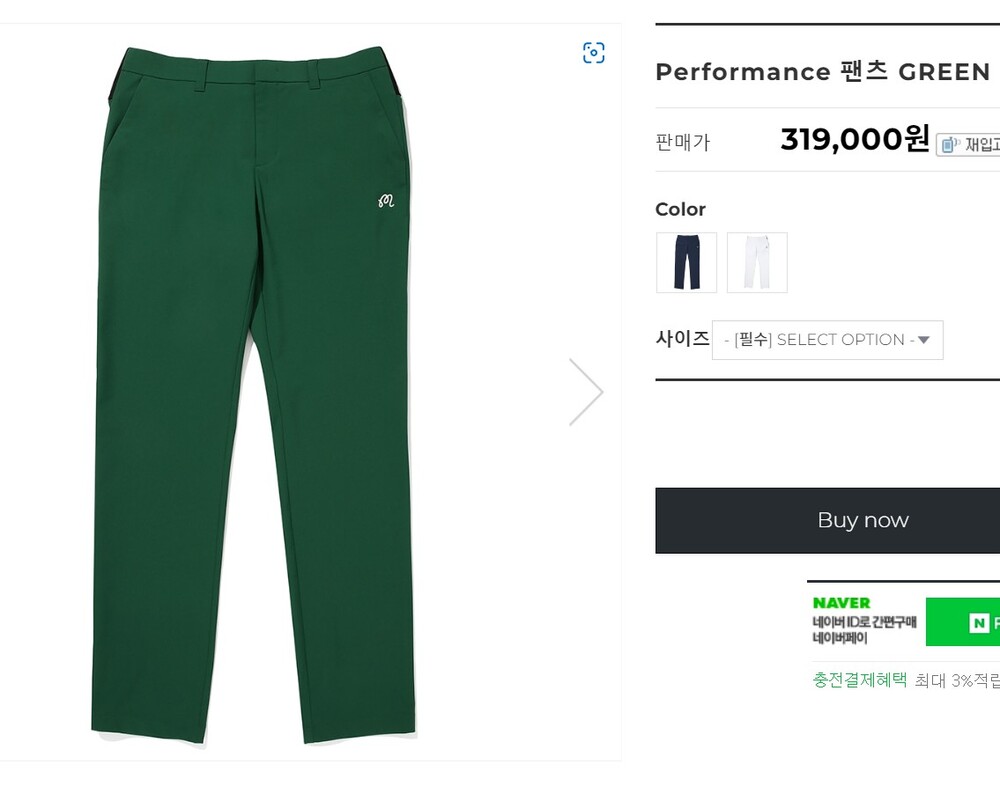Click the Performance 팬츠 GREEN title
Screen dimensions: 1000x801
pos(822,72)
